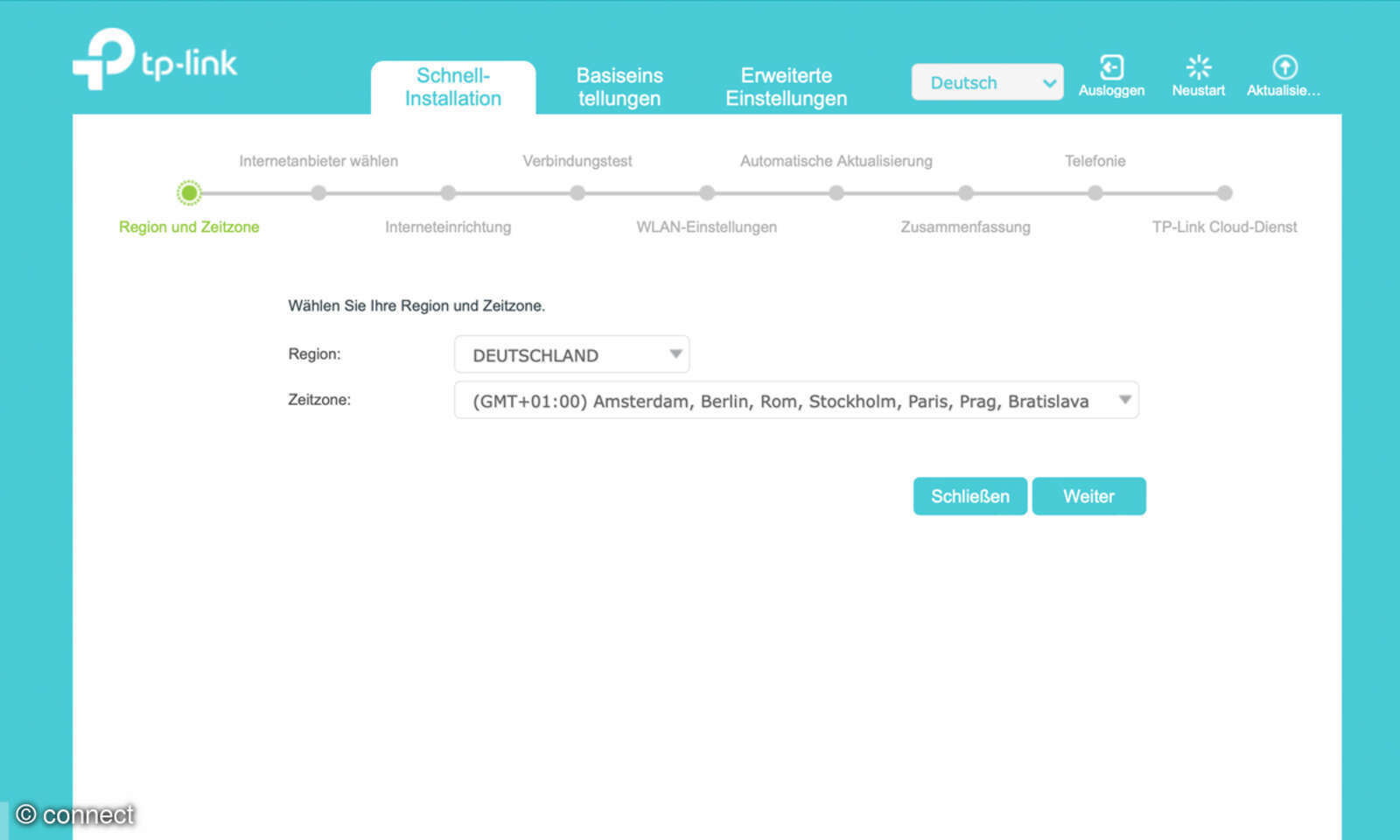Viewport: 1400px width, 840px height.
Task: Click the Internetanbieter wählen step dot
Action: coord(318,192)
